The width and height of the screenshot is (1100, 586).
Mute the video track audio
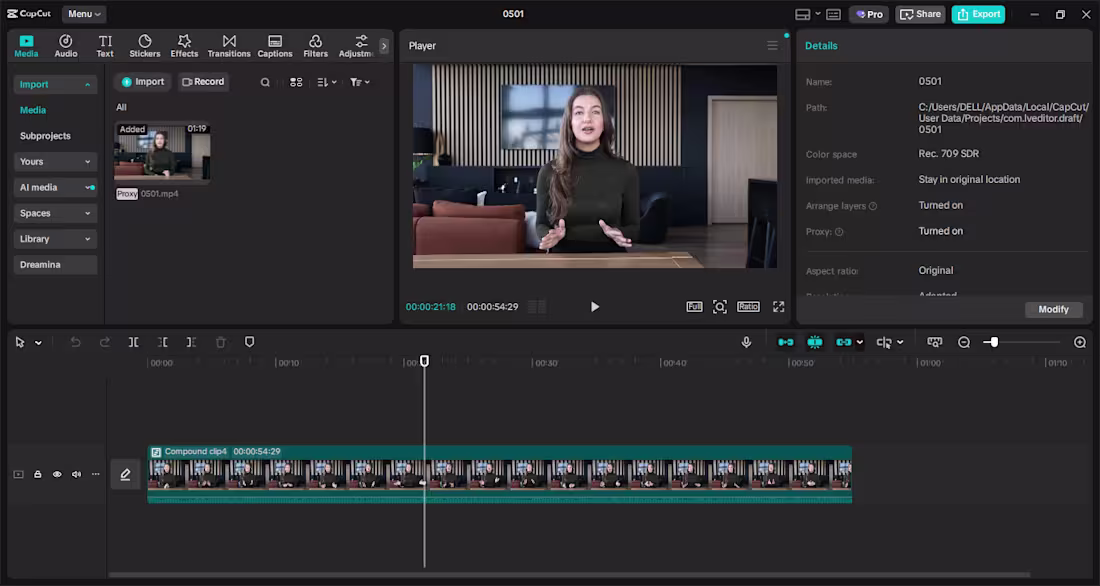76,474
